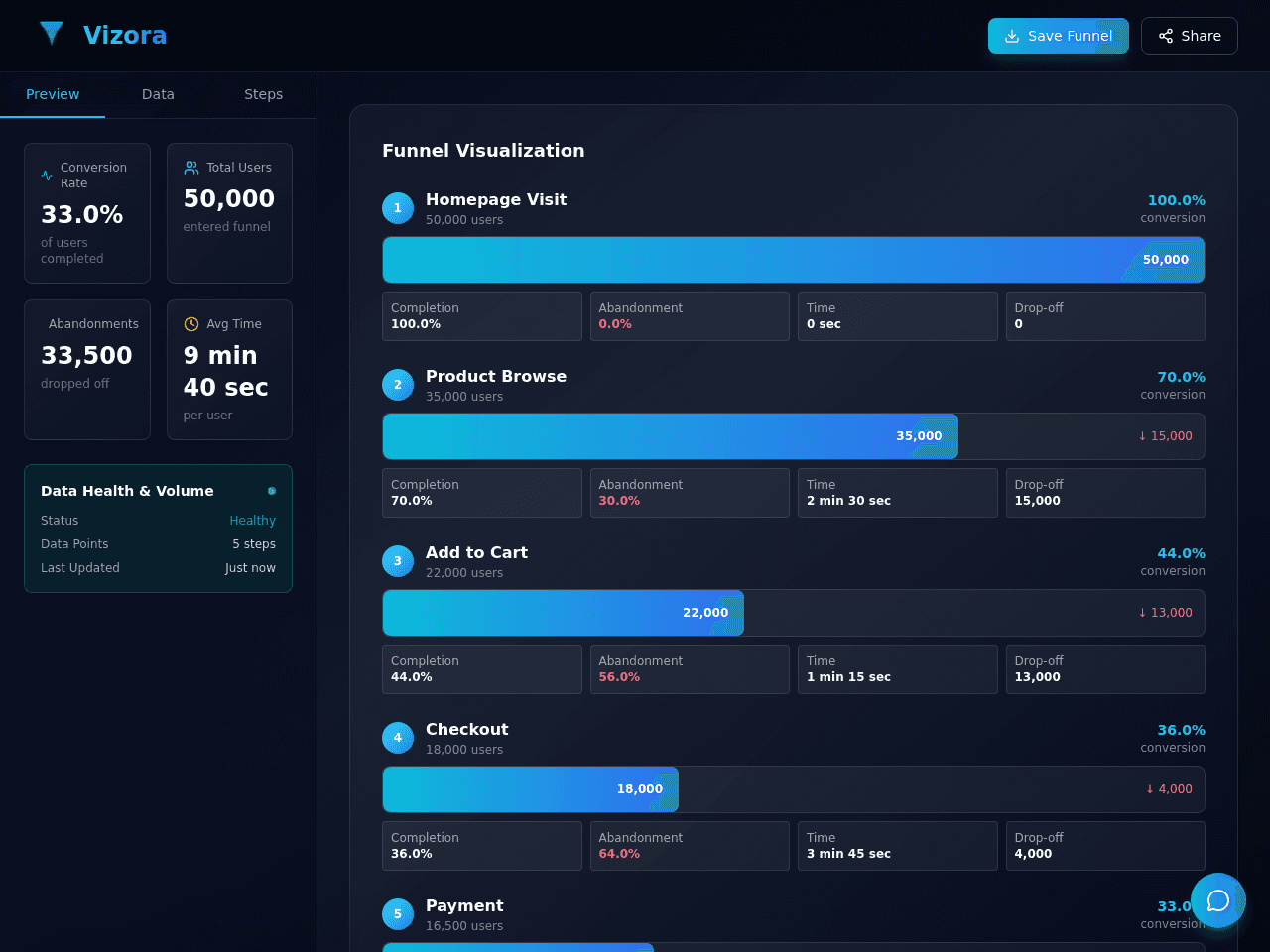Image resolution: width=1270 pixels, height=952 pixels.
Task: Click Add to Cart Drop-off 13,000 box
Action: [1105, 669]
